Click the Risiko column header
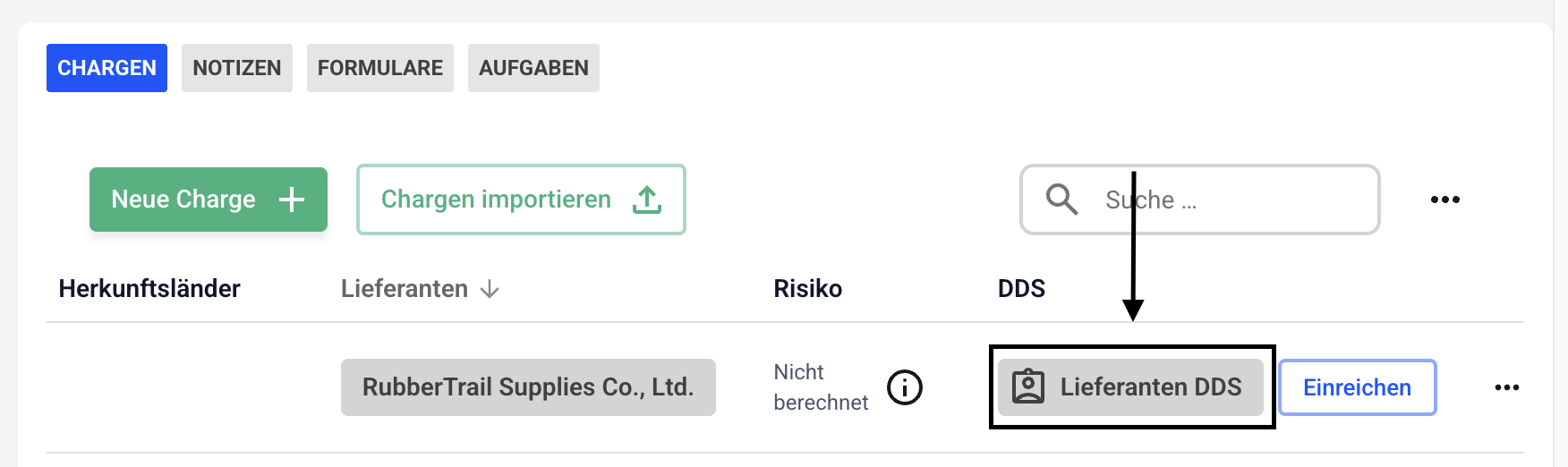The width and height of the screenshot is (1568, 467). [x=807, y=289]
